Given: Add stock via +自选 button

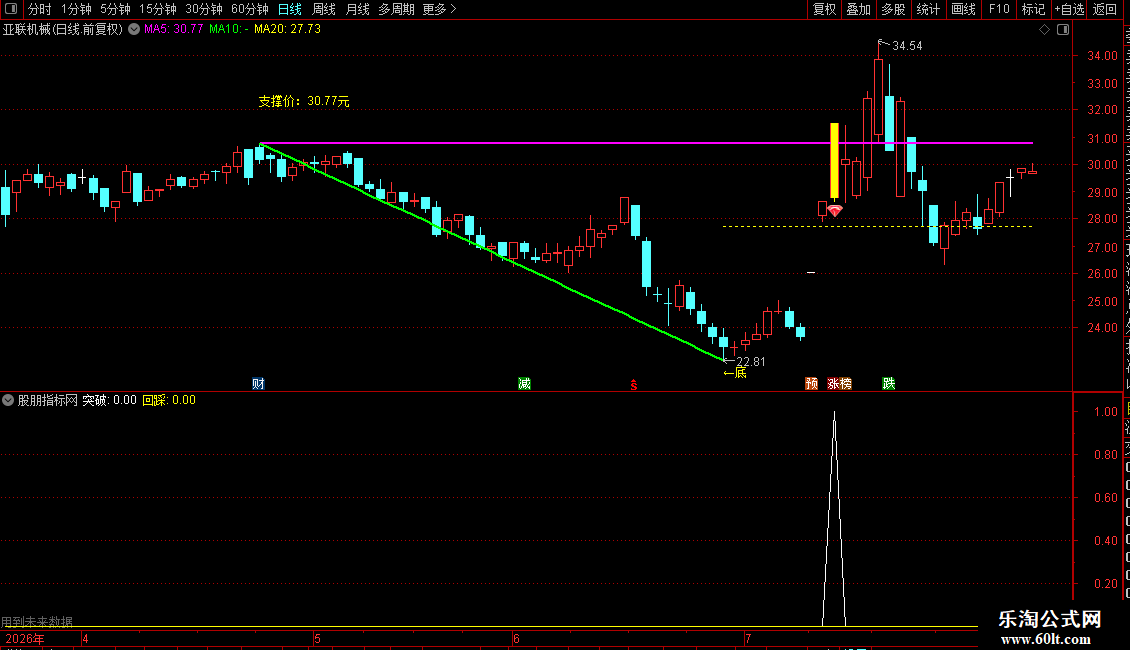Looking at the screenshot, I should 1069,9.
